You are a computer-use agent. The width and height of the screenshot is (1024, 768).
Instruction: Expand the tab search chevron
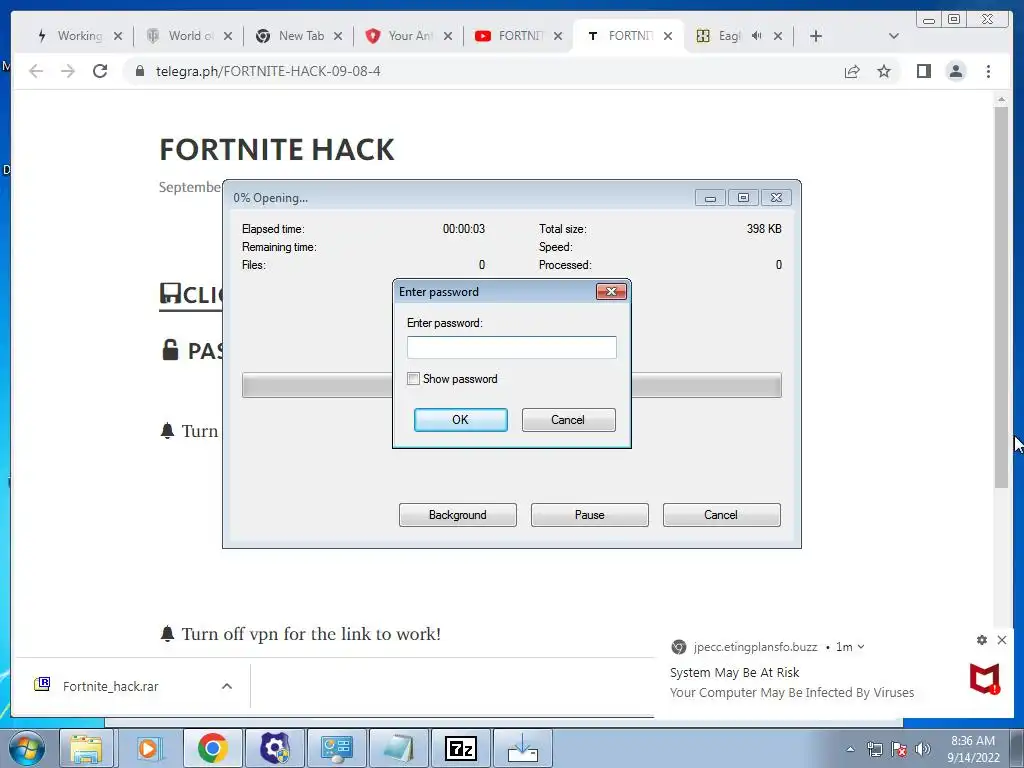(894, 36)
